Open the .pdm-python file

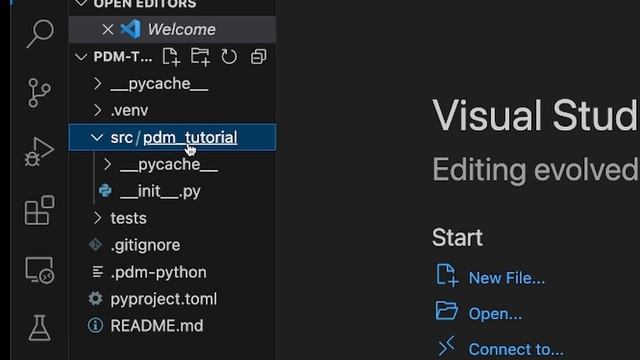coord(158,272)
